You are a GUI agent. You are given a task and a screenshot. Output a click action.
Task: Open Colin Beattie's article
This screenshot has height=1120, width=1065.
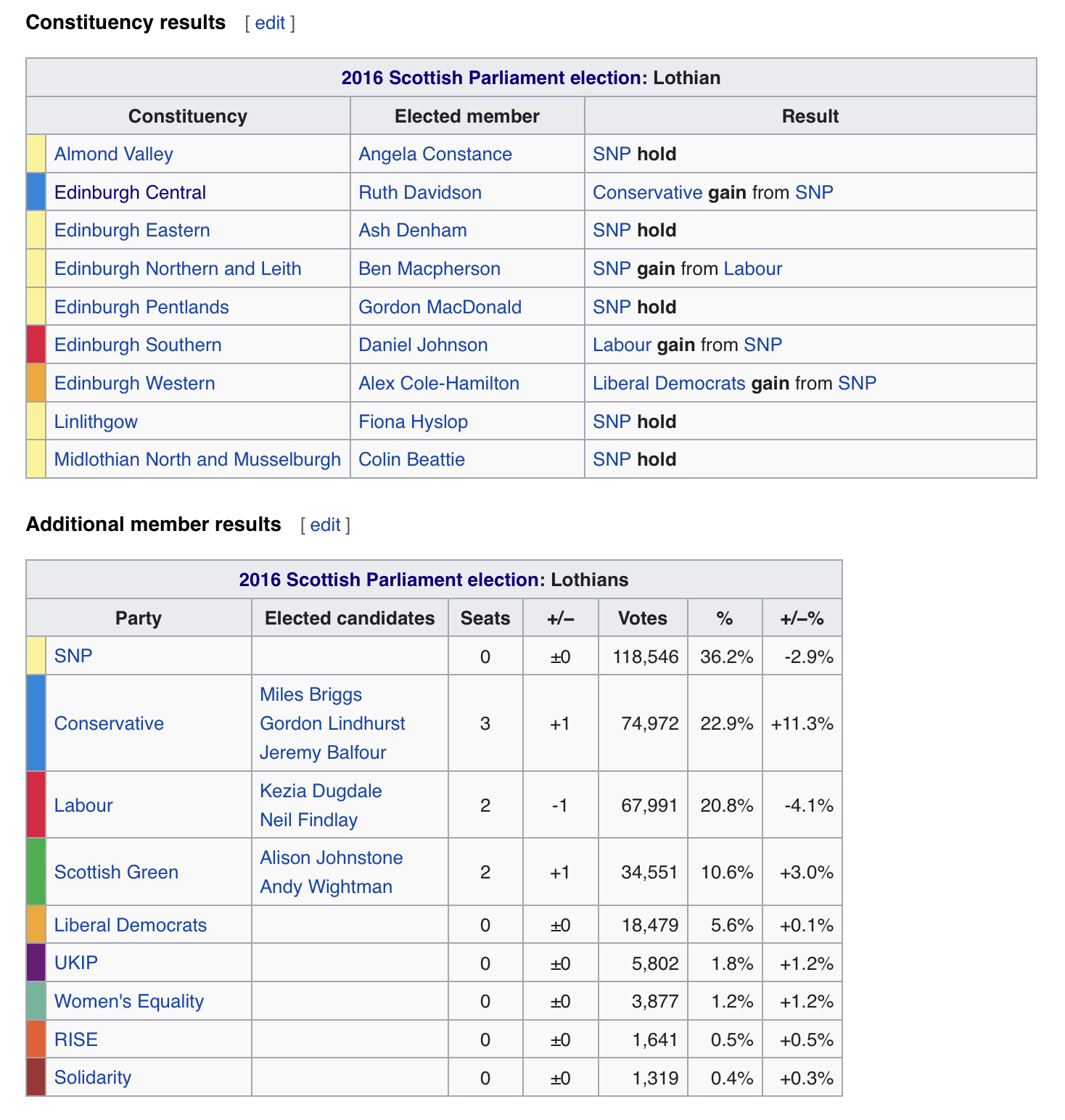(412, 459)
